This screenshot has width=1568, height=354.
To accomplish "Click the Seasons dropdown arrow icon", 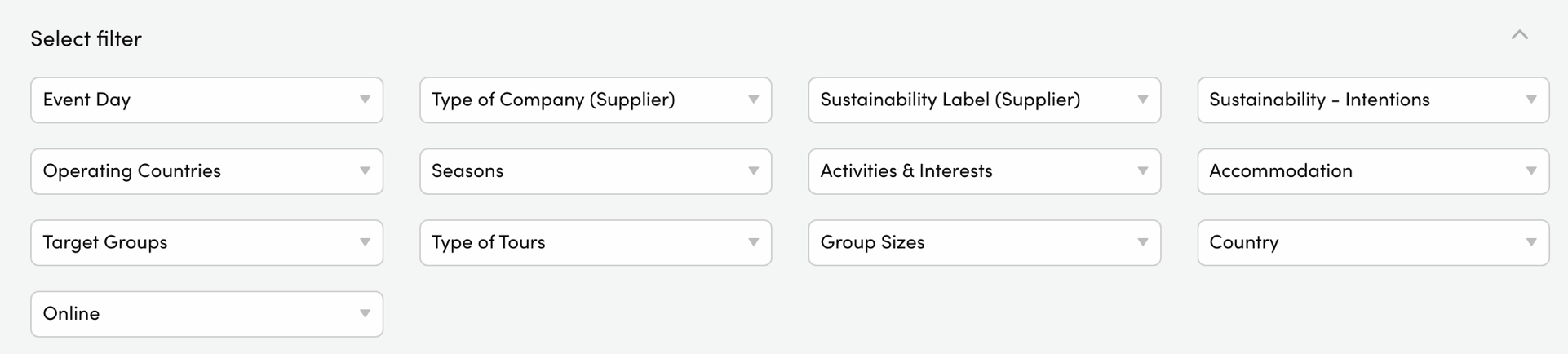I will (x=753, y=171).
